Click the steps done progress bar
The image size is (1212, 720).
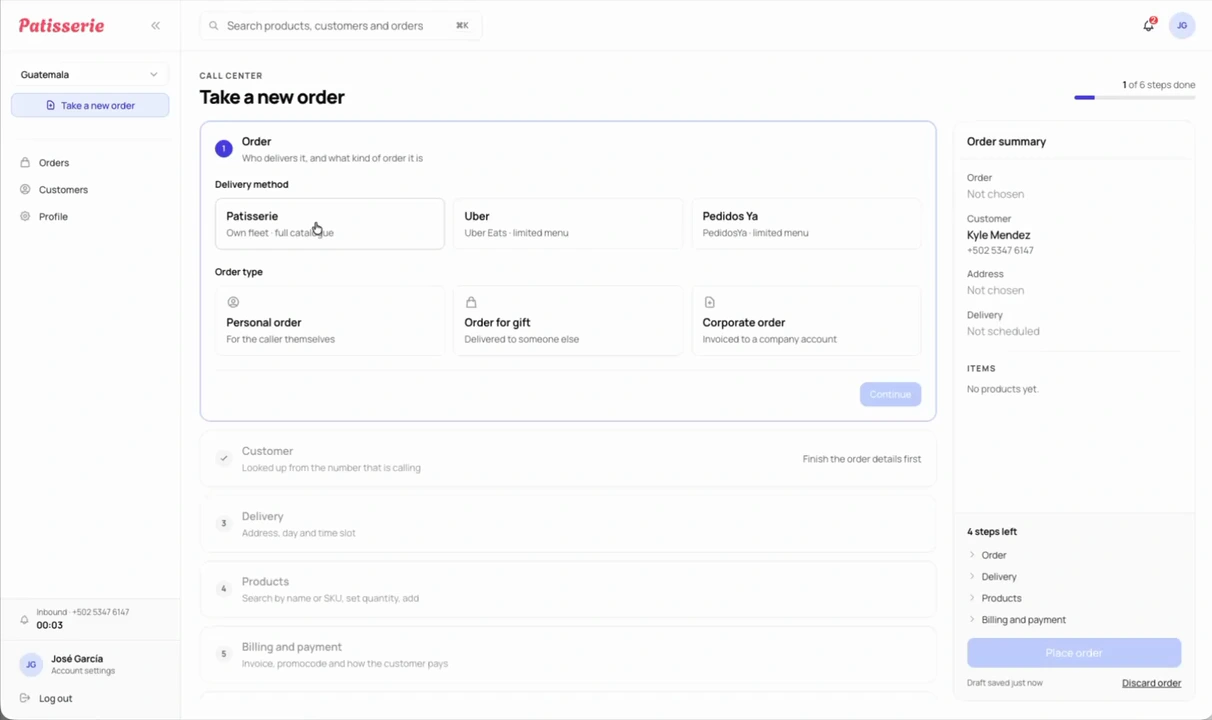pos(1135,98)
